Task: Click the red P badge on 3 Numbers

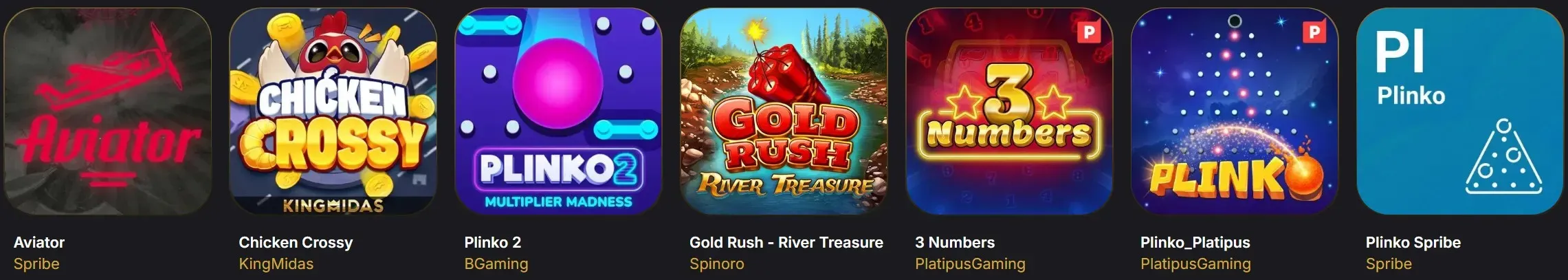Action: [x=1088, y=32]
